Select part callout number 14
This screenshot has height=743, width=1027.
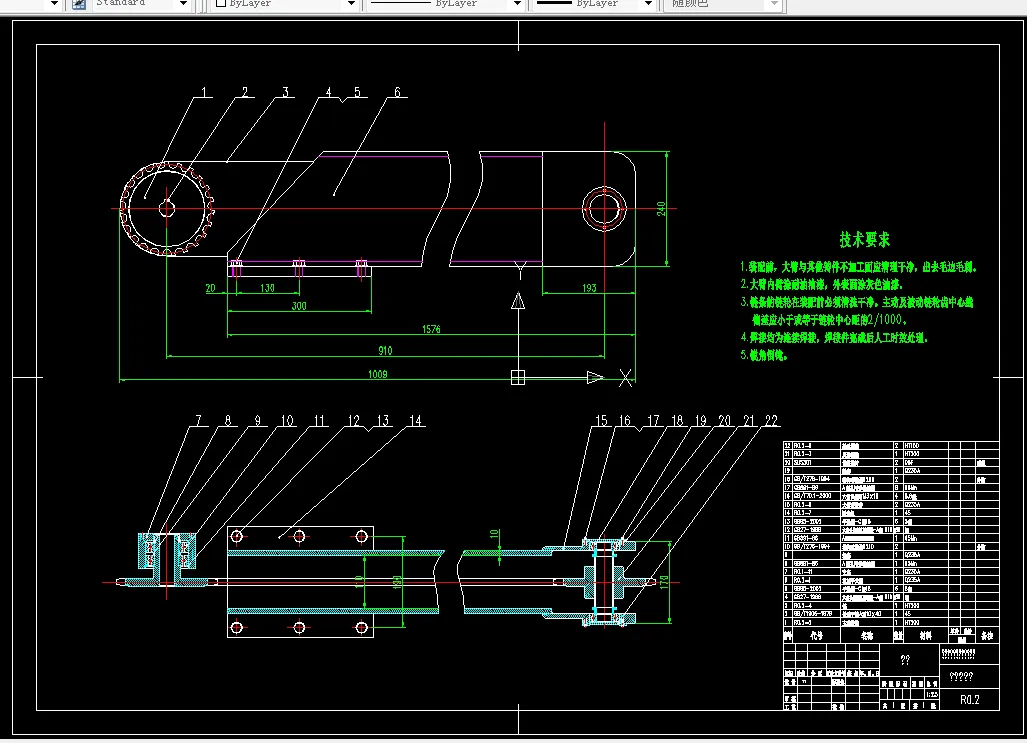point(415,421)
